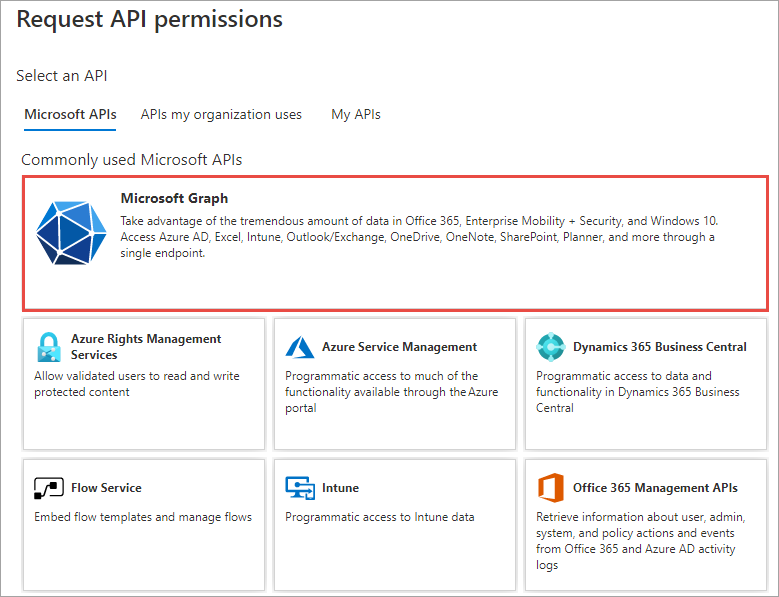Click 'functionality in Dynamics 365 Business Central' text

click(x=637, y=400)
